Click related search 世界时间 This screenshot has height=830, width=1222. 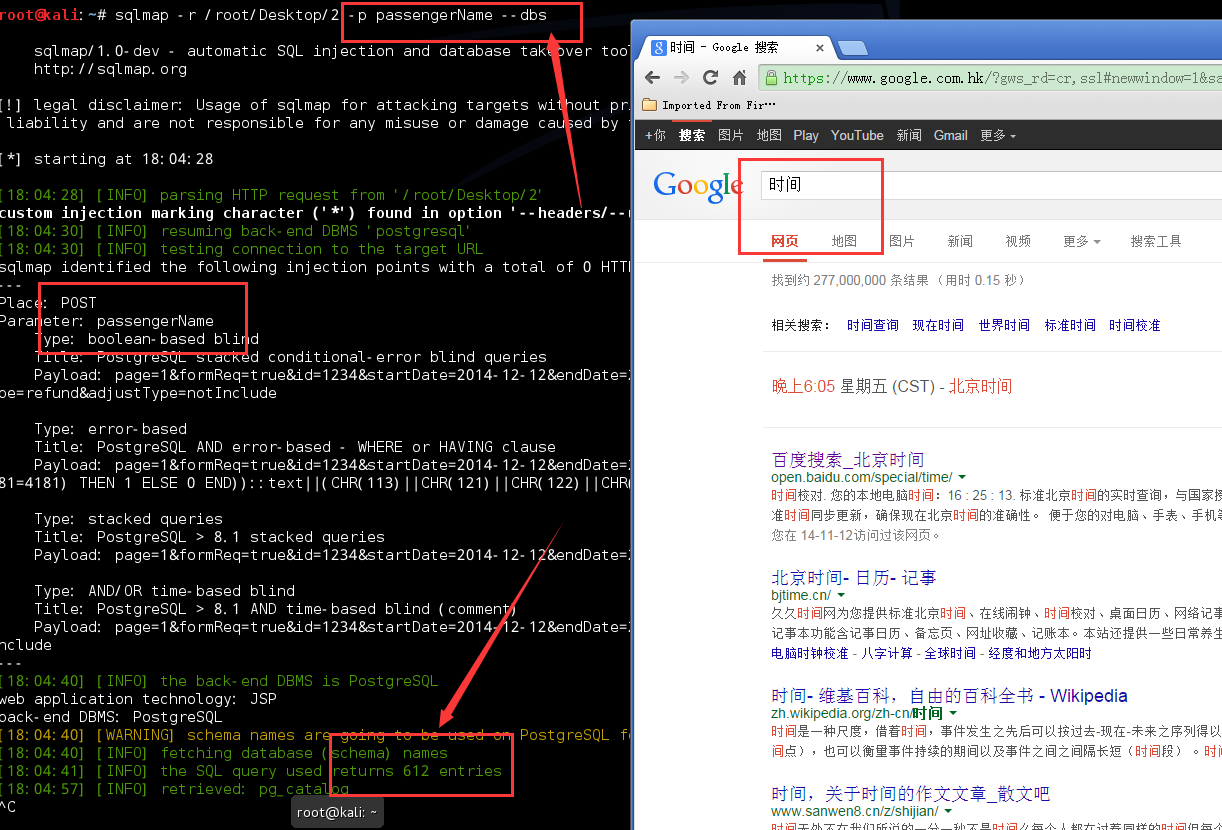tap(1004, 325)
